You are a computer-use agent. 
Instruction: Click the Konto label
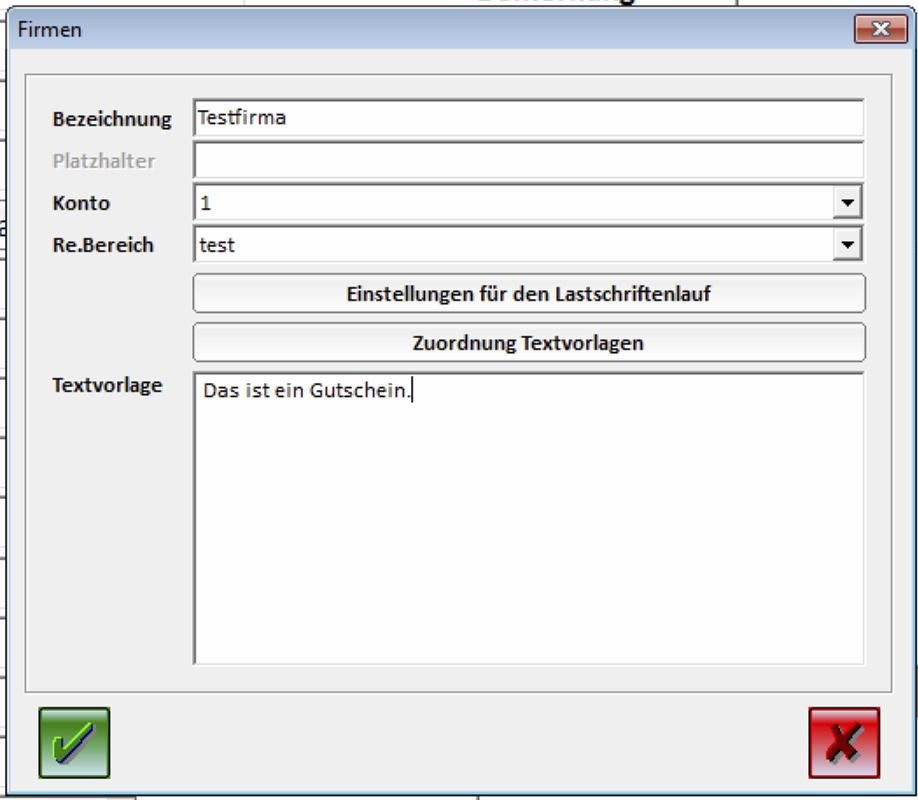(81, 203)
